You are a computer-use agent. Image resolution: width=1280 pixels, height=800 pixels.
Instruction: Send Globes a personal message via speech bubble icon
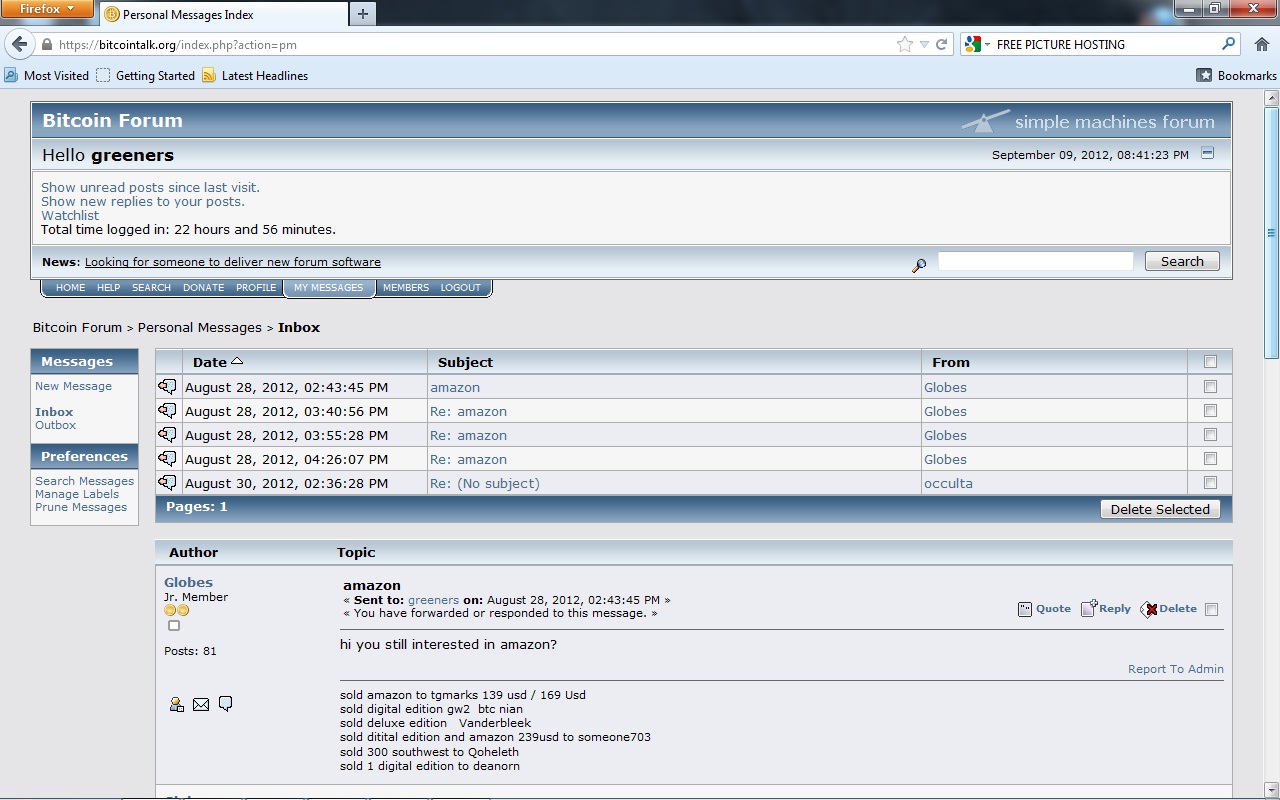[226, 704]
